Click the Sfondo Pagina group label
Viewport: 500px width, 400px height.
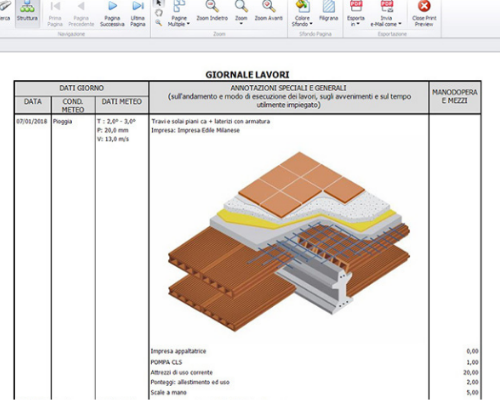(315, 34)
